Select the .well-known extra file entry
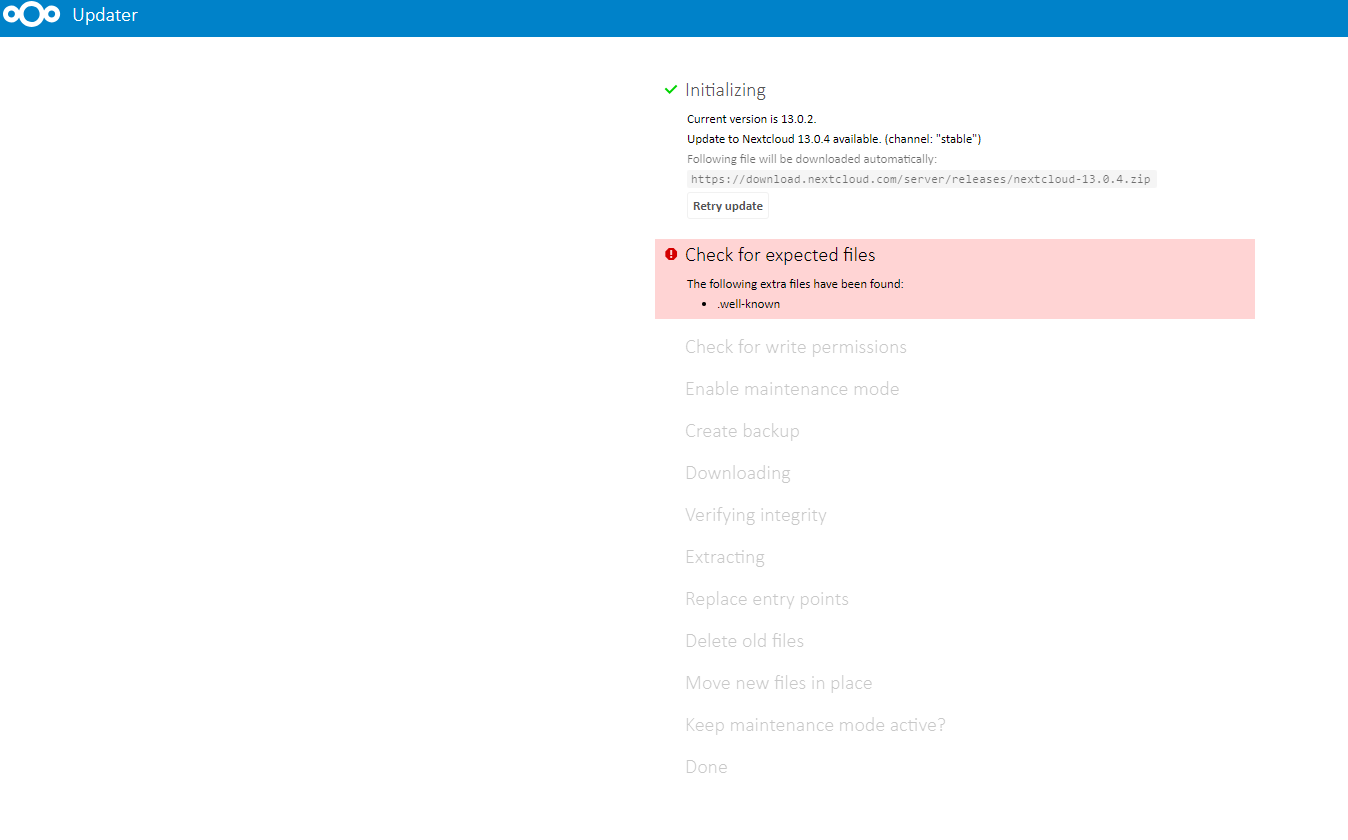 748,303
